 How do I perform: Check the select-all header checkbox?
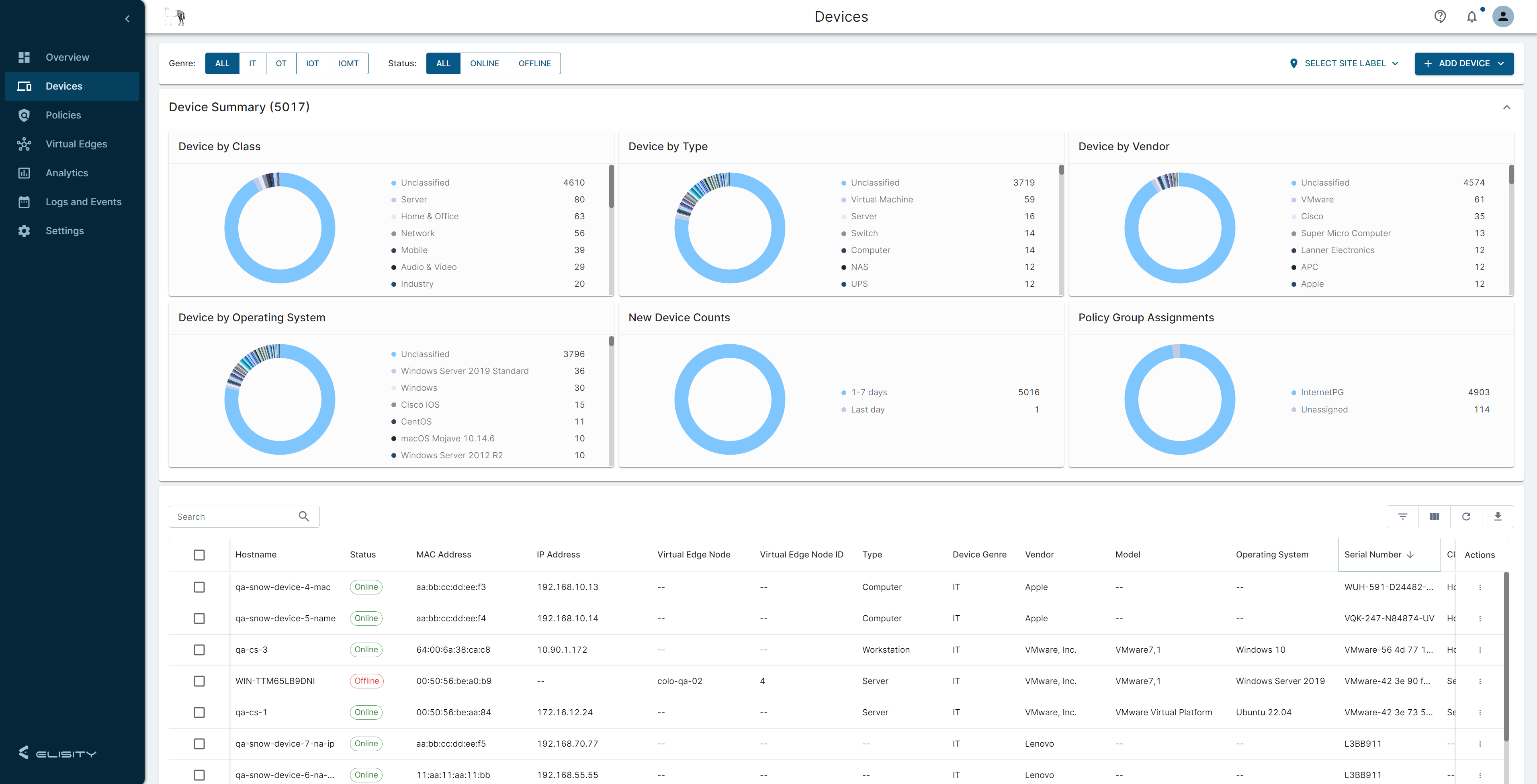pyautogui.click(x=199, y=555)
